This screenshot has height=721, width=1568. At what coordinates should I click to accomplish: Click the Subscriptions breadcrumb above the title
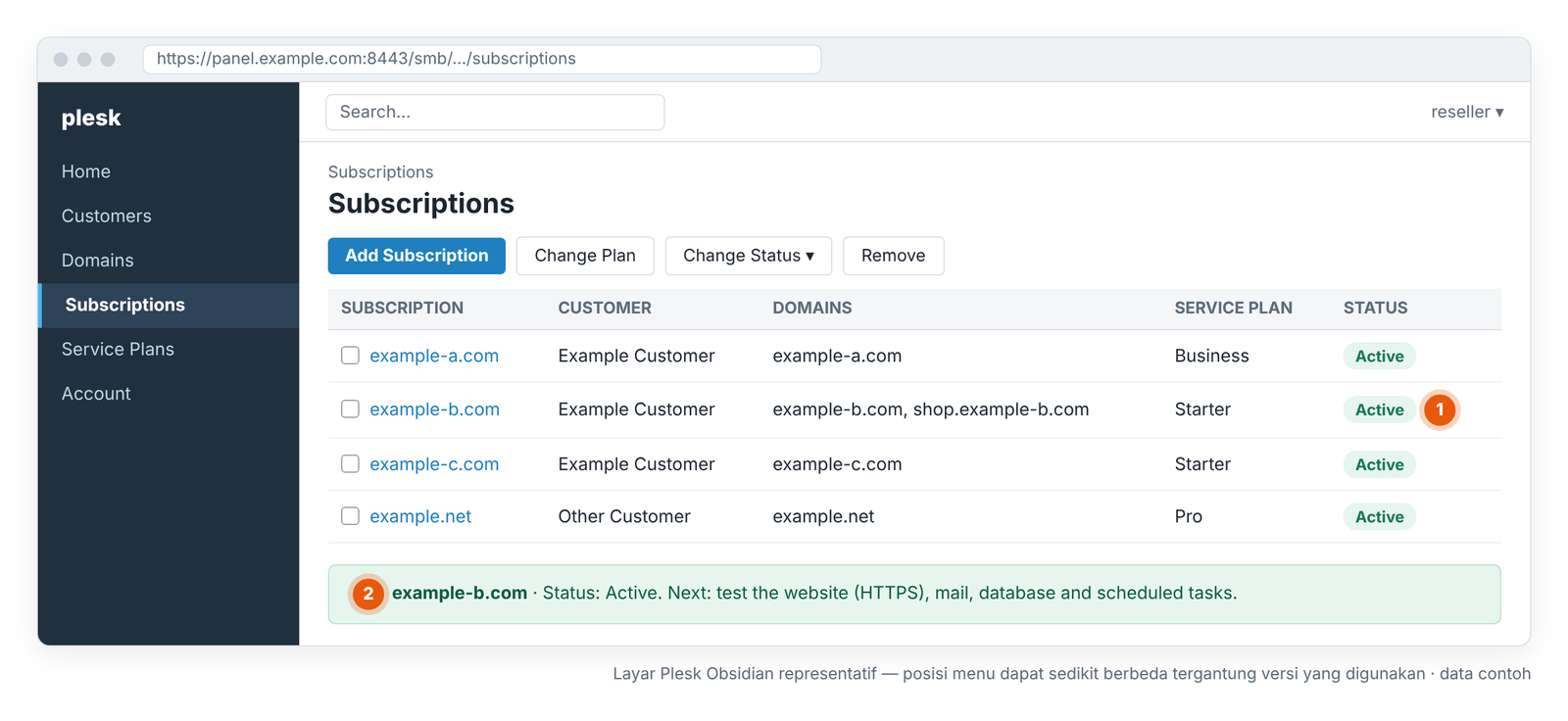click(x=380, y=172)
